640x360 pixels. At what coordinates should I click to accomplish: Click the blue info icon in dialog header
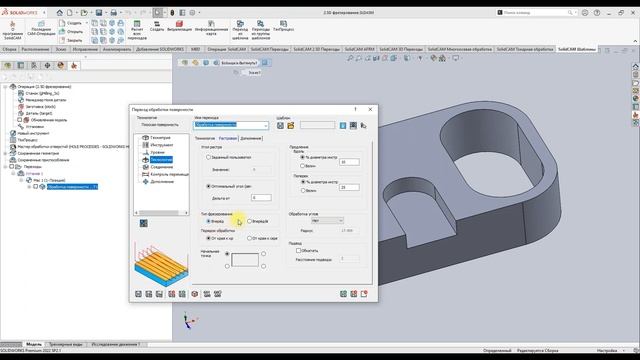click(x=343, y=126)
